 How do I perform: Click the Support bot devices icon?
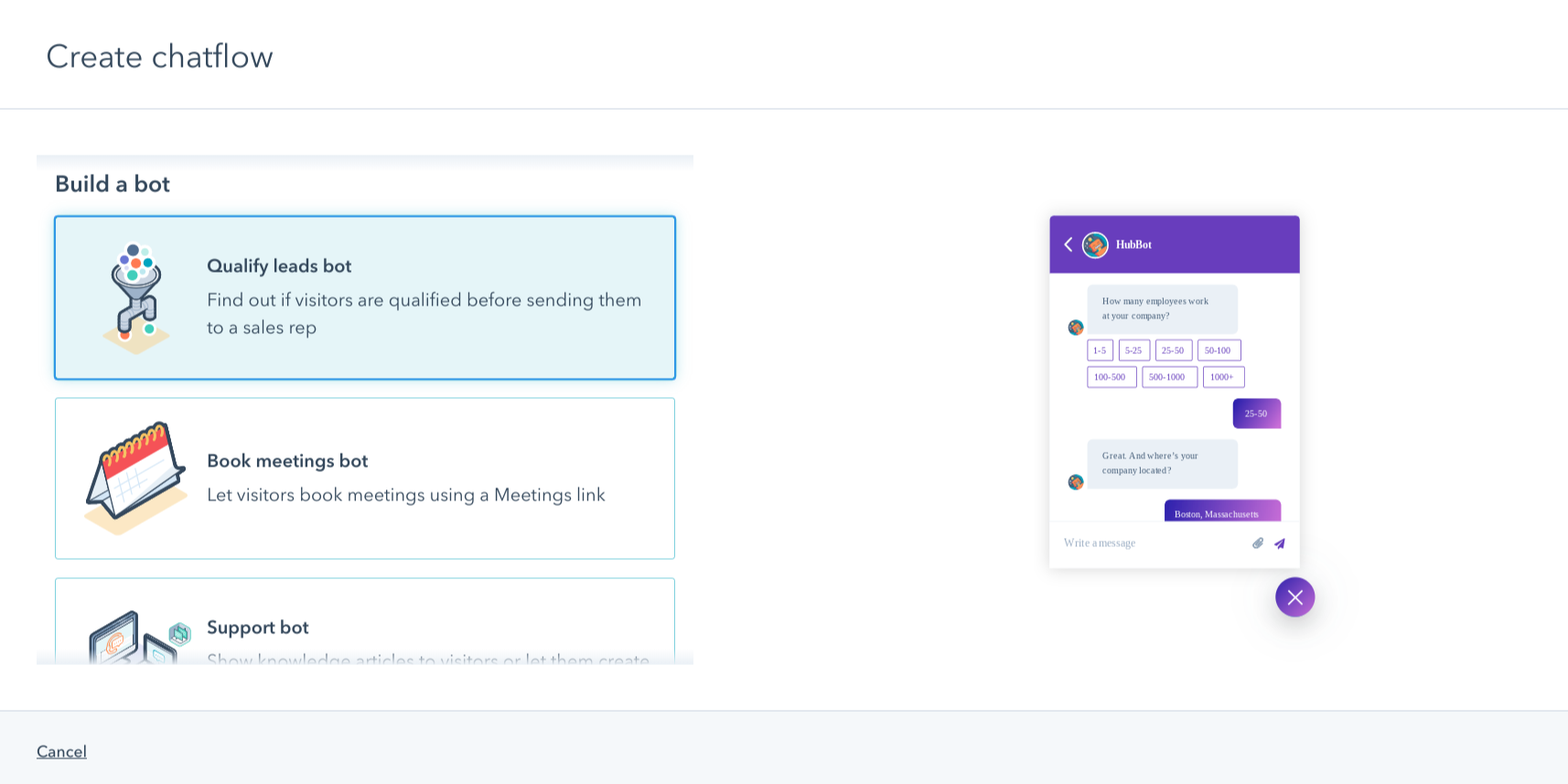tap(137, 636)
